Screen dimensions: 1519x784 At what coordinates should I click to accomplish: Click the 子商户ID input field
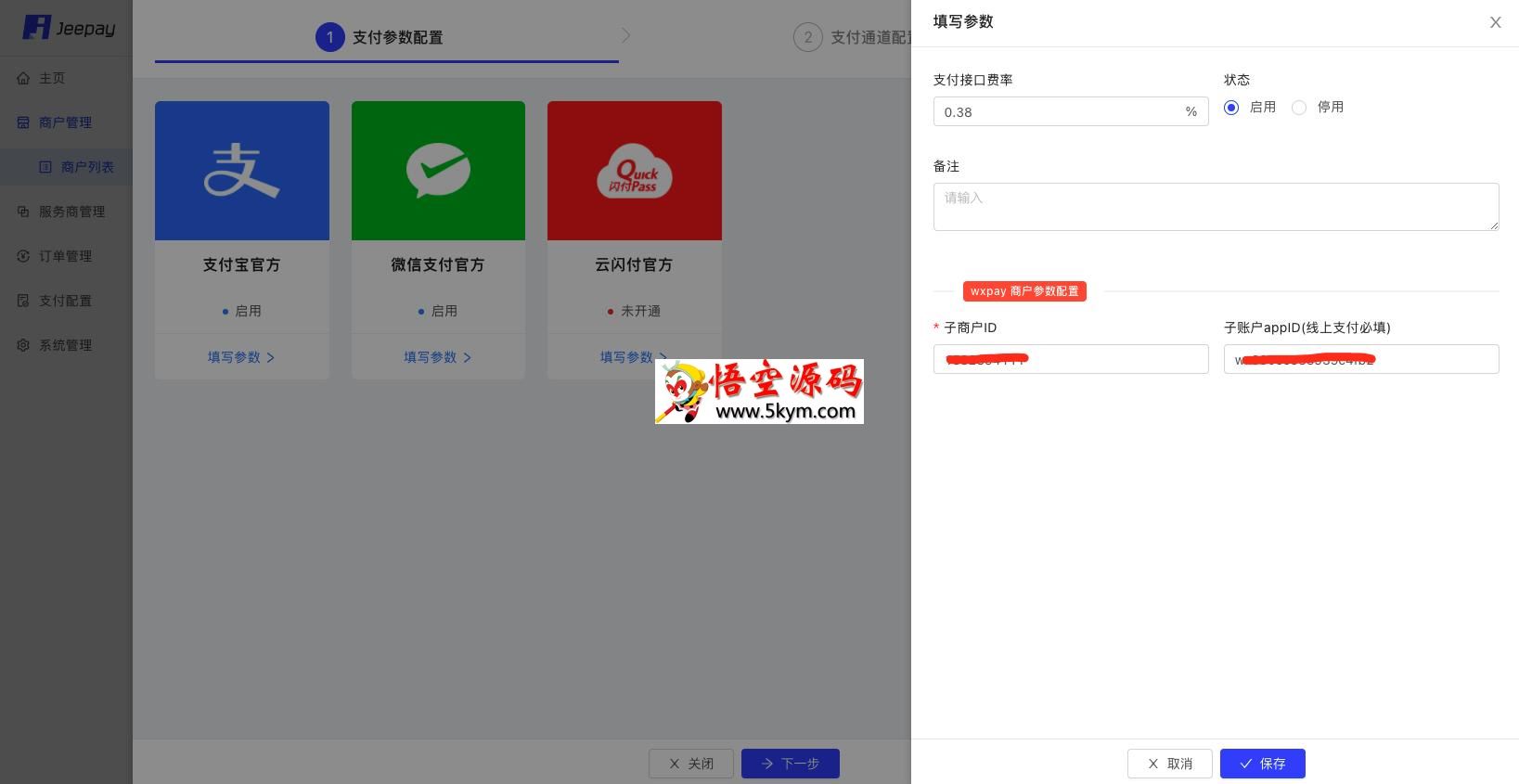click(1071, 359)
